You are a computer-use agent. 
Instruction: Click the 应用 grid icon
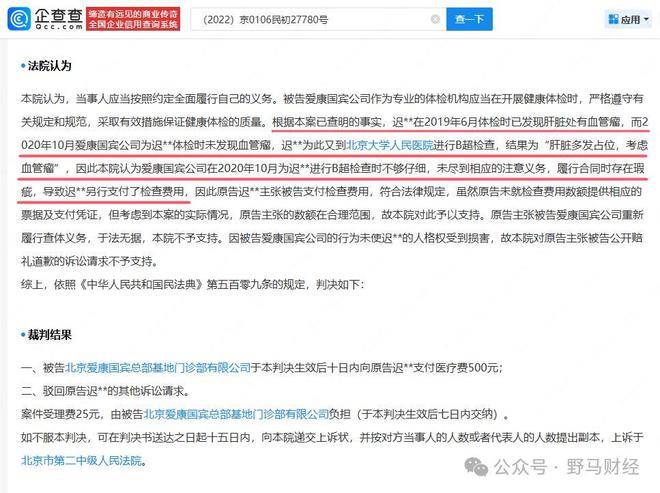tap(613, 19)
